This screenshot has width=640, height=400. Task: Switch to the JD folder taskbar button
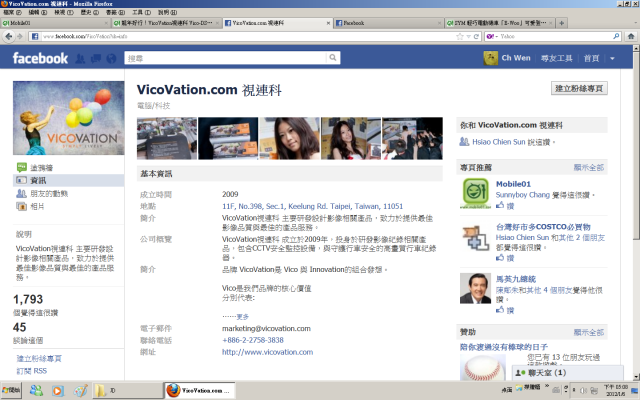127,391
